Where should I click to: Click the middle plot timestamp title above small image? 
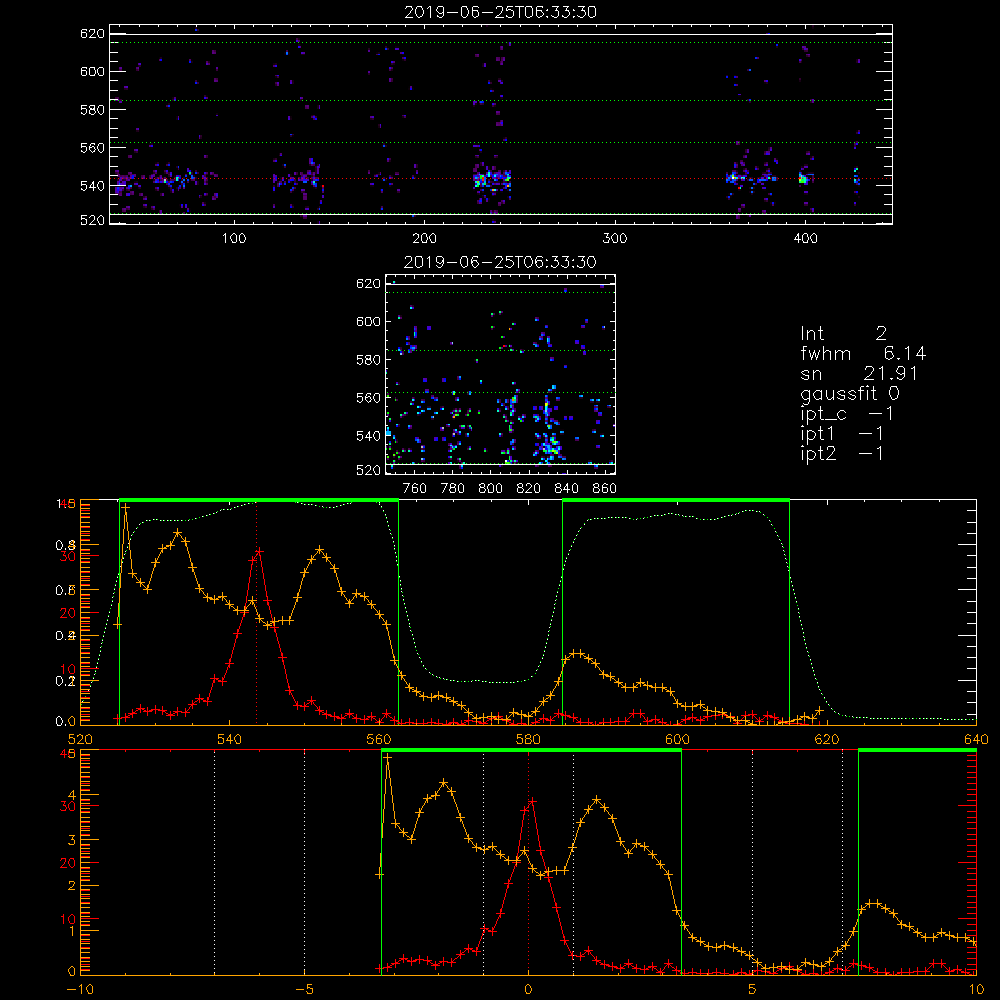pyautogui.click(x=501, y=262)
